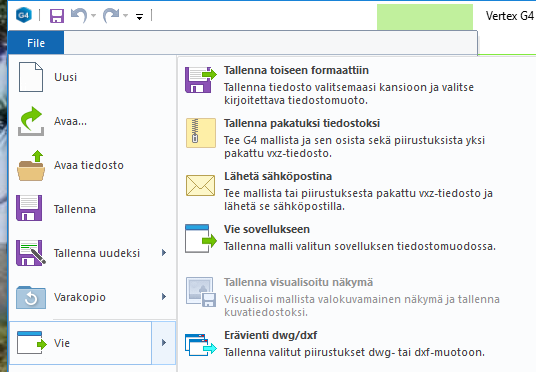The width and height of the screenshot is (537, 372).
Task: Open the redo history dropdown arrow
Action: [x=125, y=16]
